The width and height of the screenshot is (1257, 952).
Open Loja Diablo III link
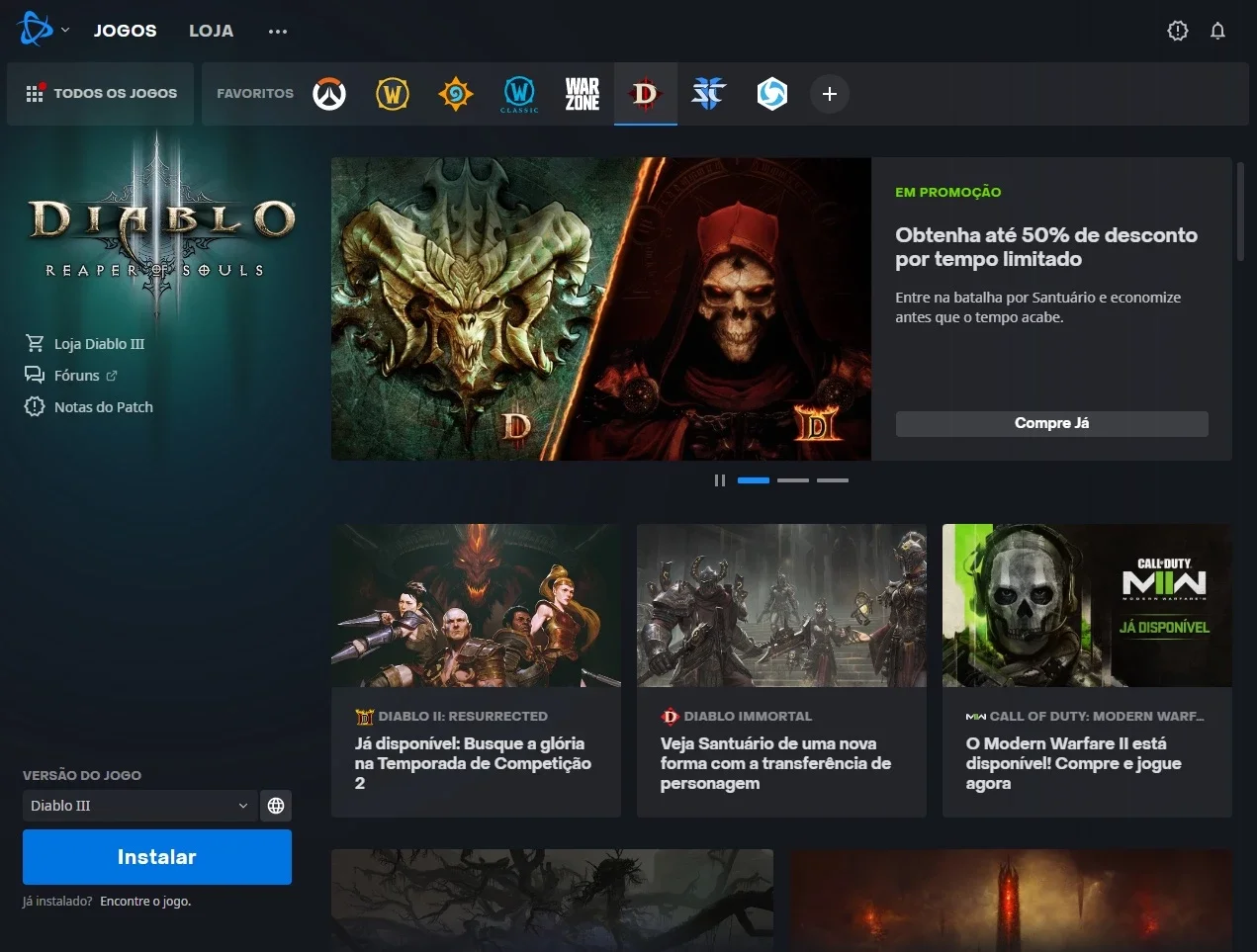point(85,344)
